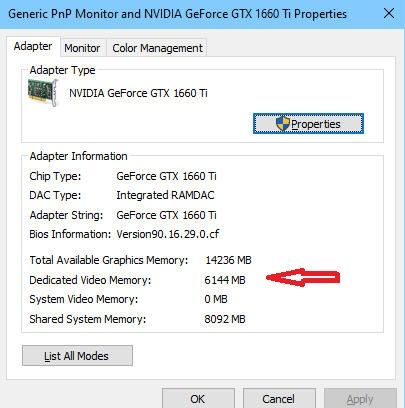Image resolution: width=405 pixels, height=408 pixels.
Task: Click the Shared System Memory value 8092 MB
Action: tap(225, 319)
